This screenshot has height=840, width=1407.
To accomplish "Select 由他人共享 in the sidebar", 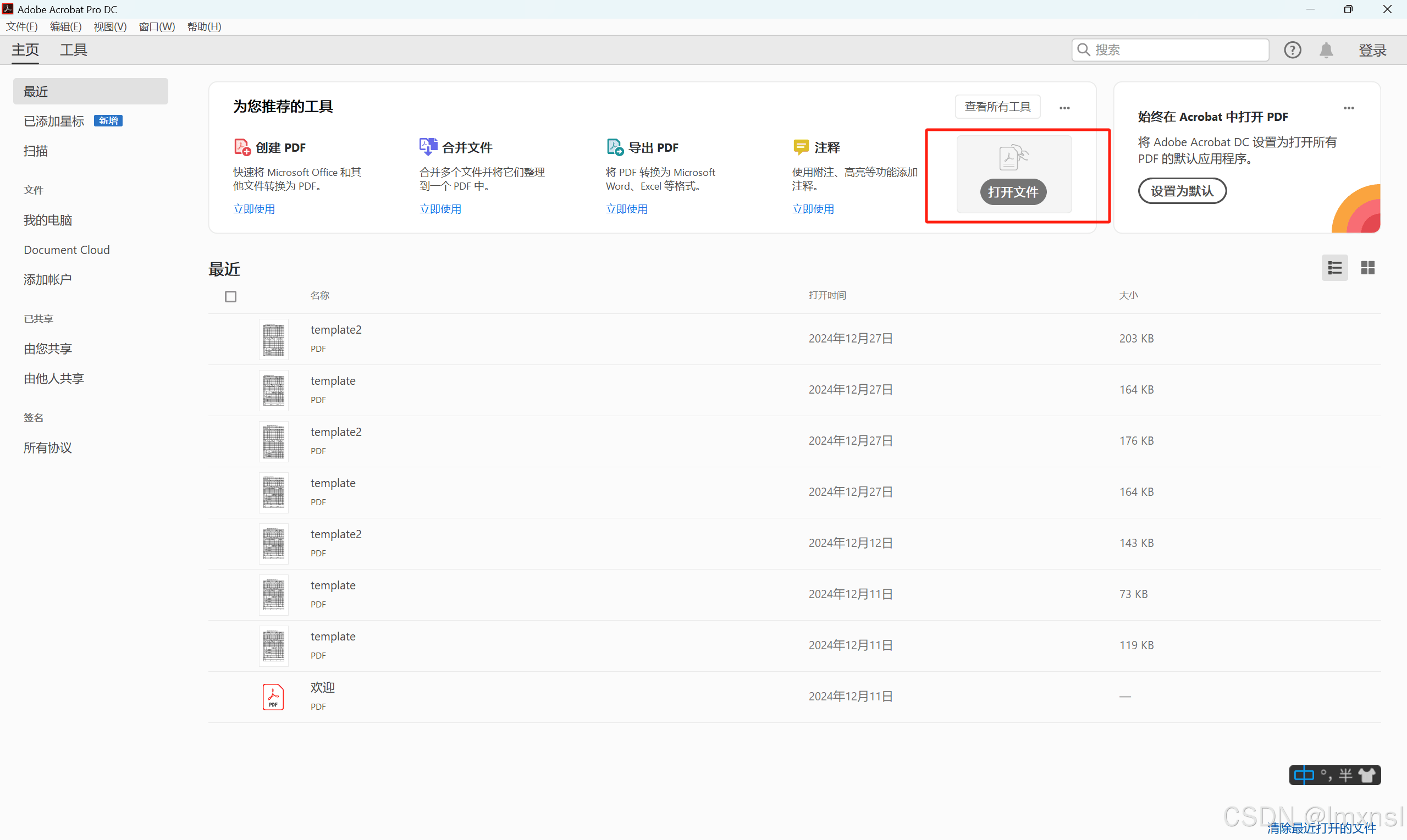I will (x=54, y=378).
